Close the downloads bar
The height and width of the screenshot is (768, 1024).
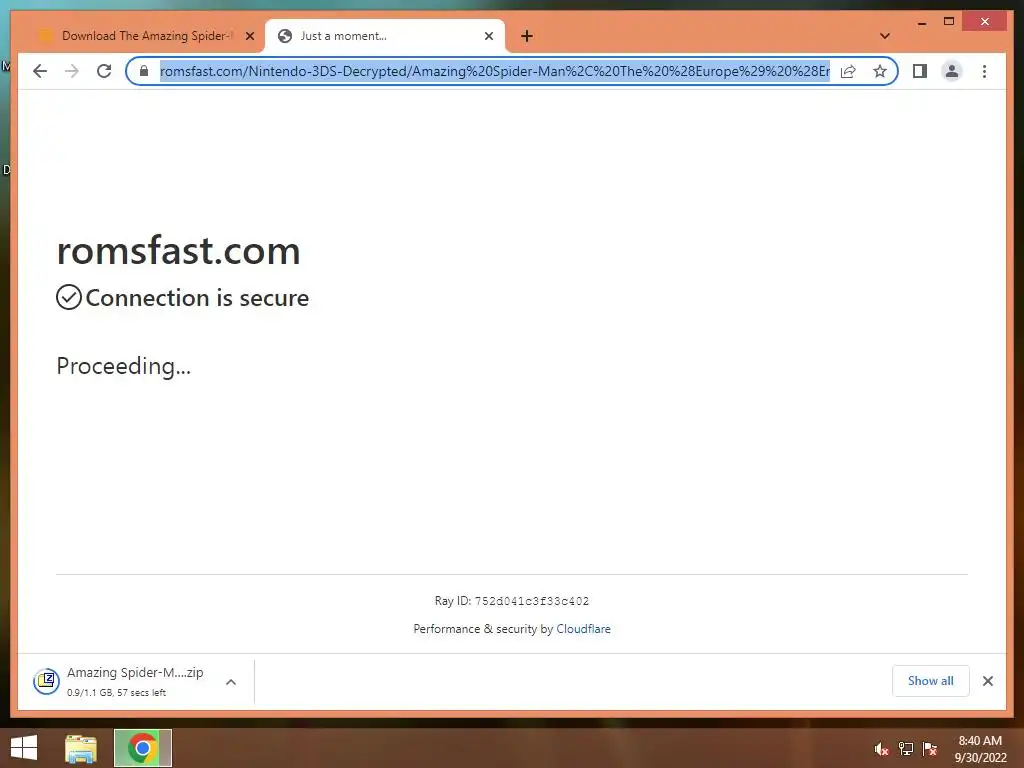[x=987, y=681]
